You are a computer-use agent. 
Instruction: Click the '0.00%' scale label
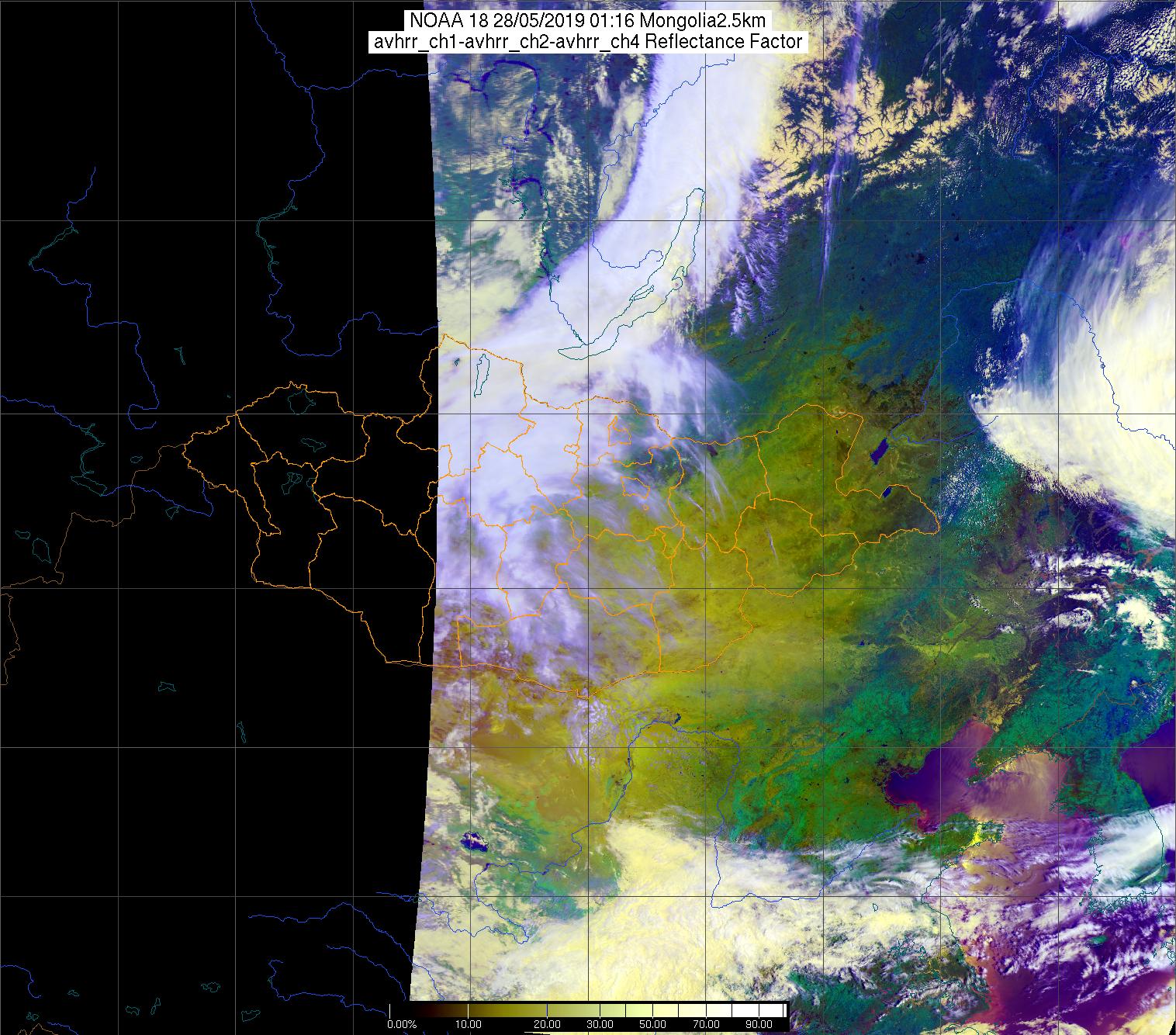pos(402,1025)
